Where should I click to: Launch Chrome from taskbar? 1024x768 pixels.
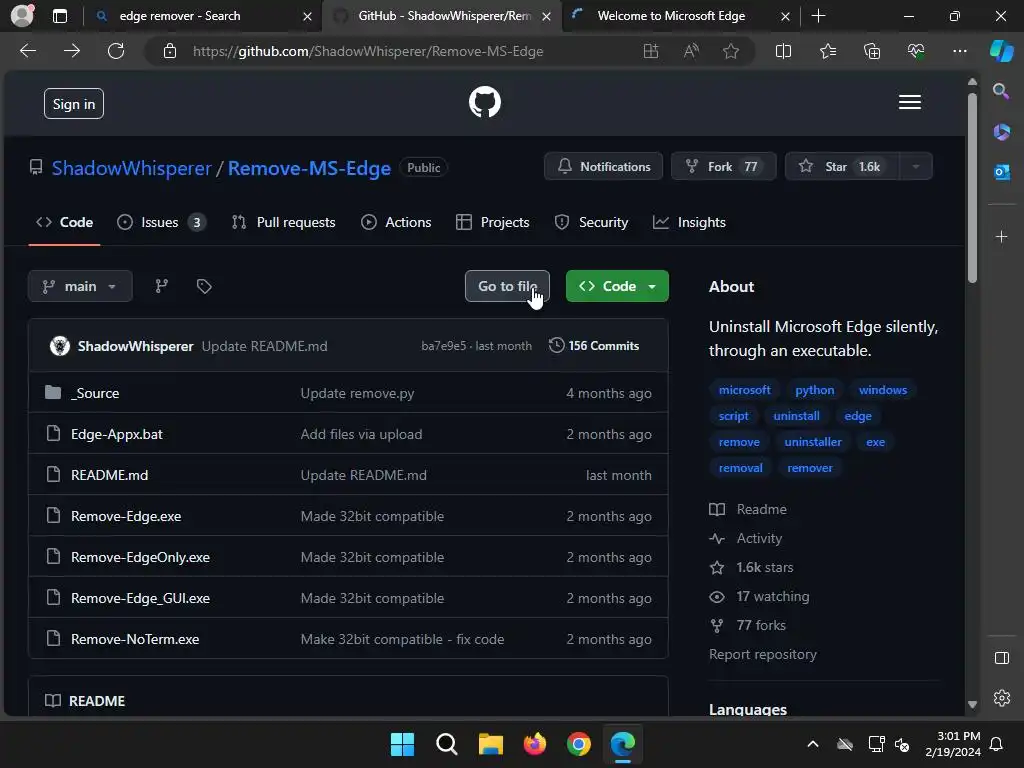click(x=579, y=744)
